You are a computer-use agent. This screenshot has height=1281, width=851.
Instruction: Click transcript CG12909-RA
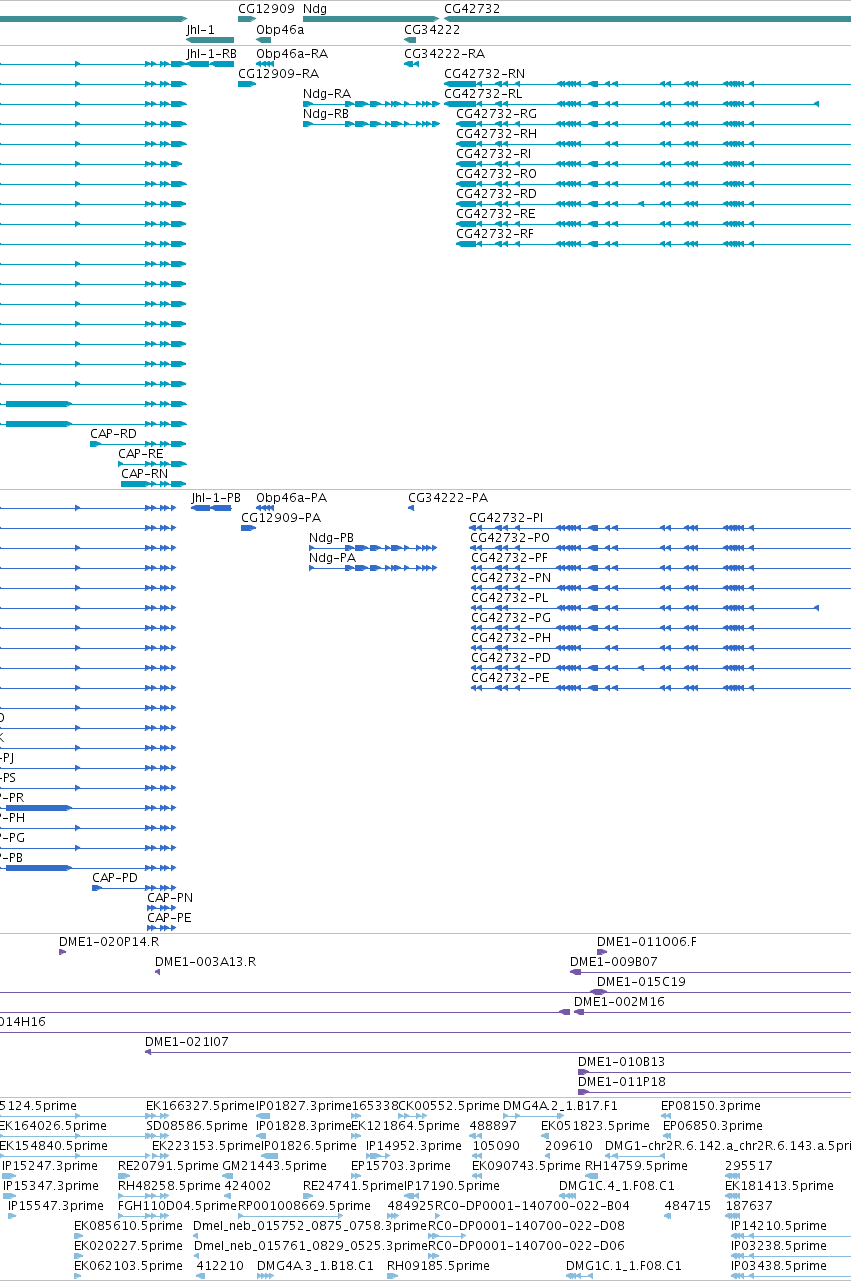pos(279,74)
